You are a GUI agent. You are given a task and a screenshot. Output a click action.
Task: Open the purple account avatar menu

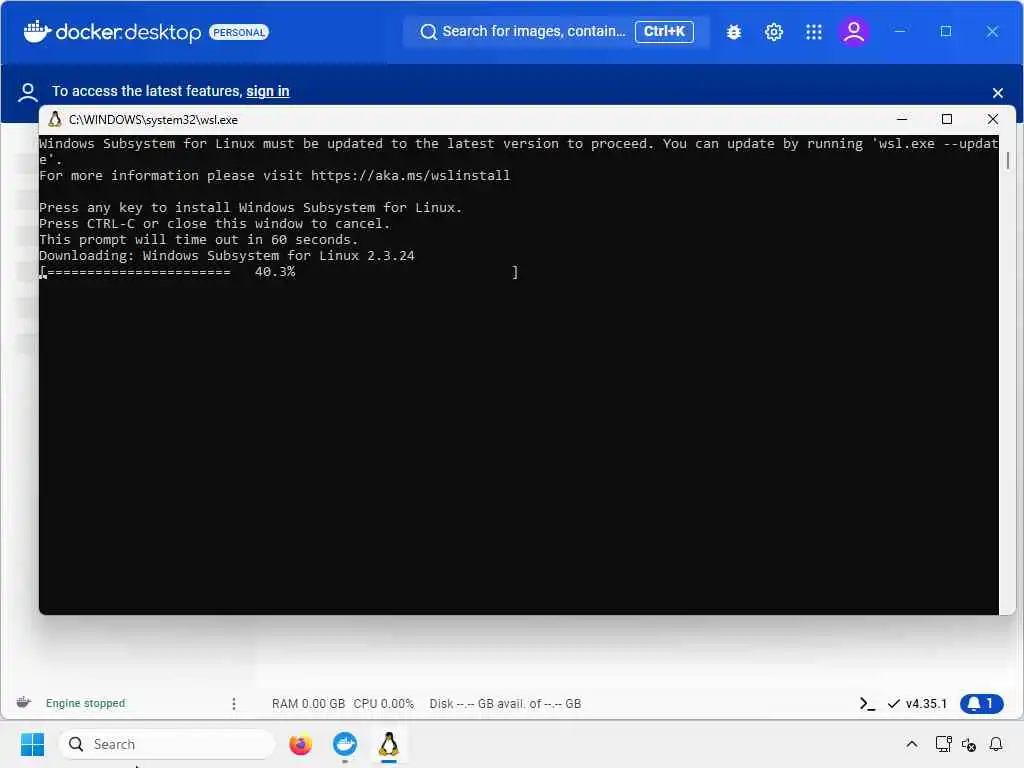854,31
